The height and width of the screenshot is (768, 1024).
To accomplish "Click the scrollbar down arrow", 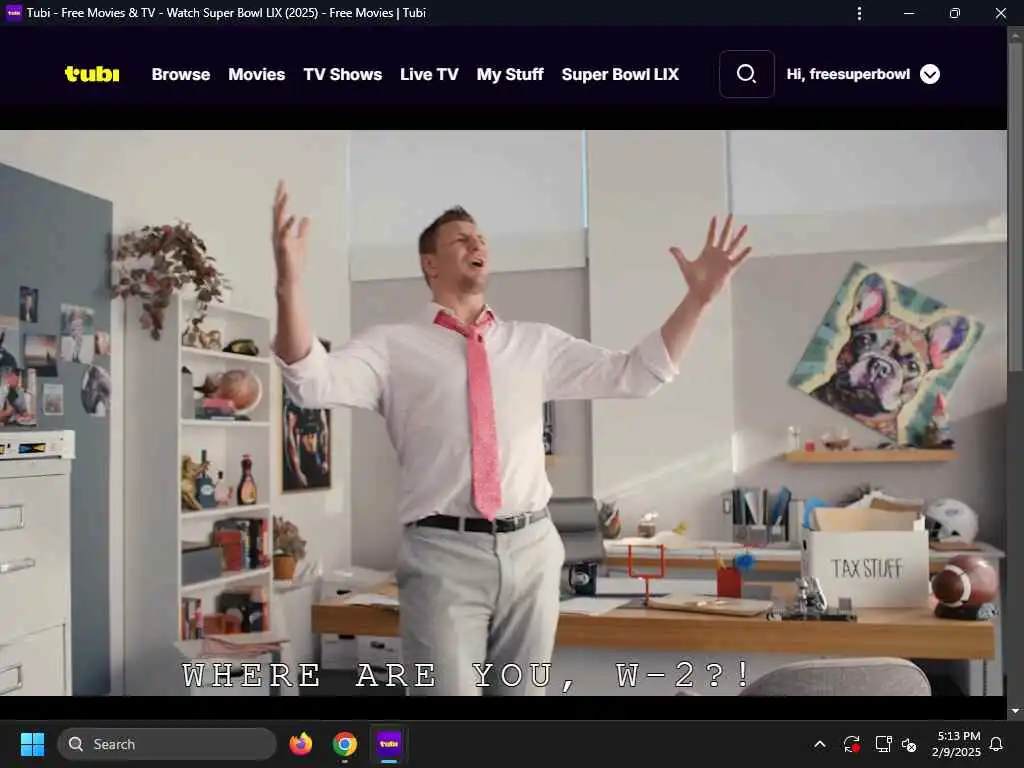I will point(1015,711).
